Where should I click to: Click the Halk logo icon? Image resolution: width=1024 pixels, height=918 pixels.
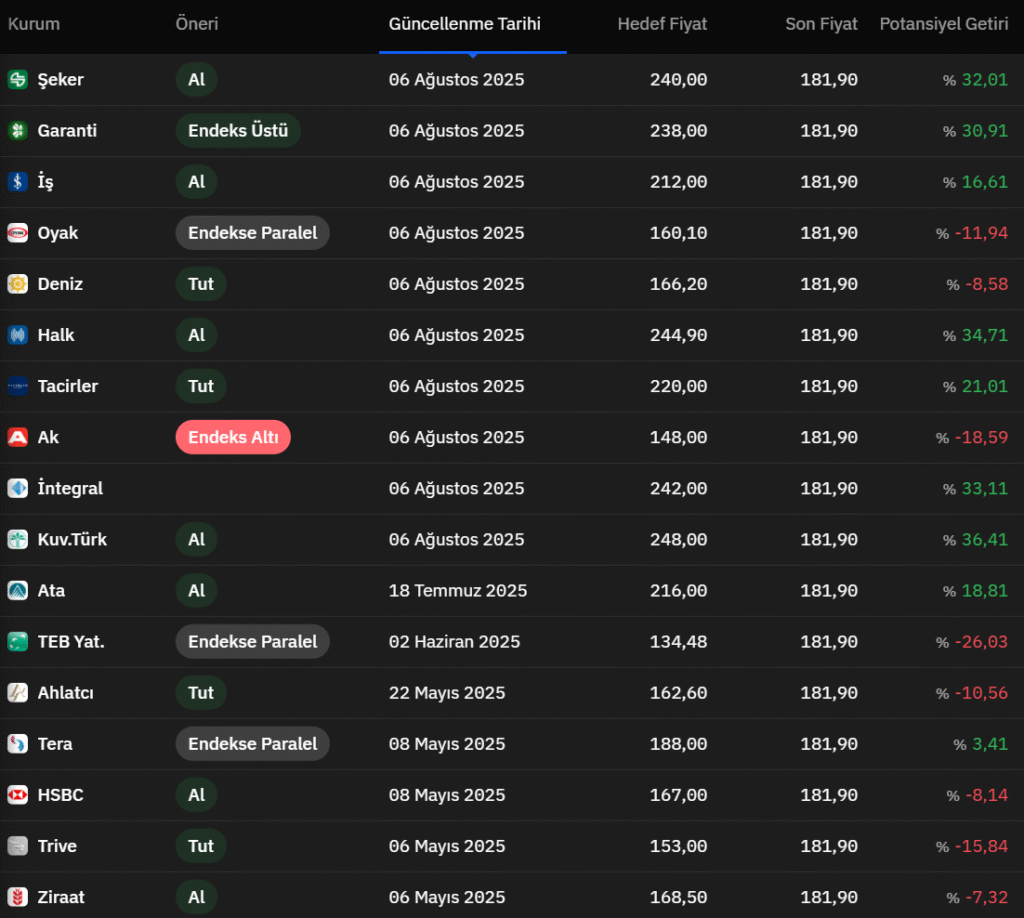pos(18,335)
